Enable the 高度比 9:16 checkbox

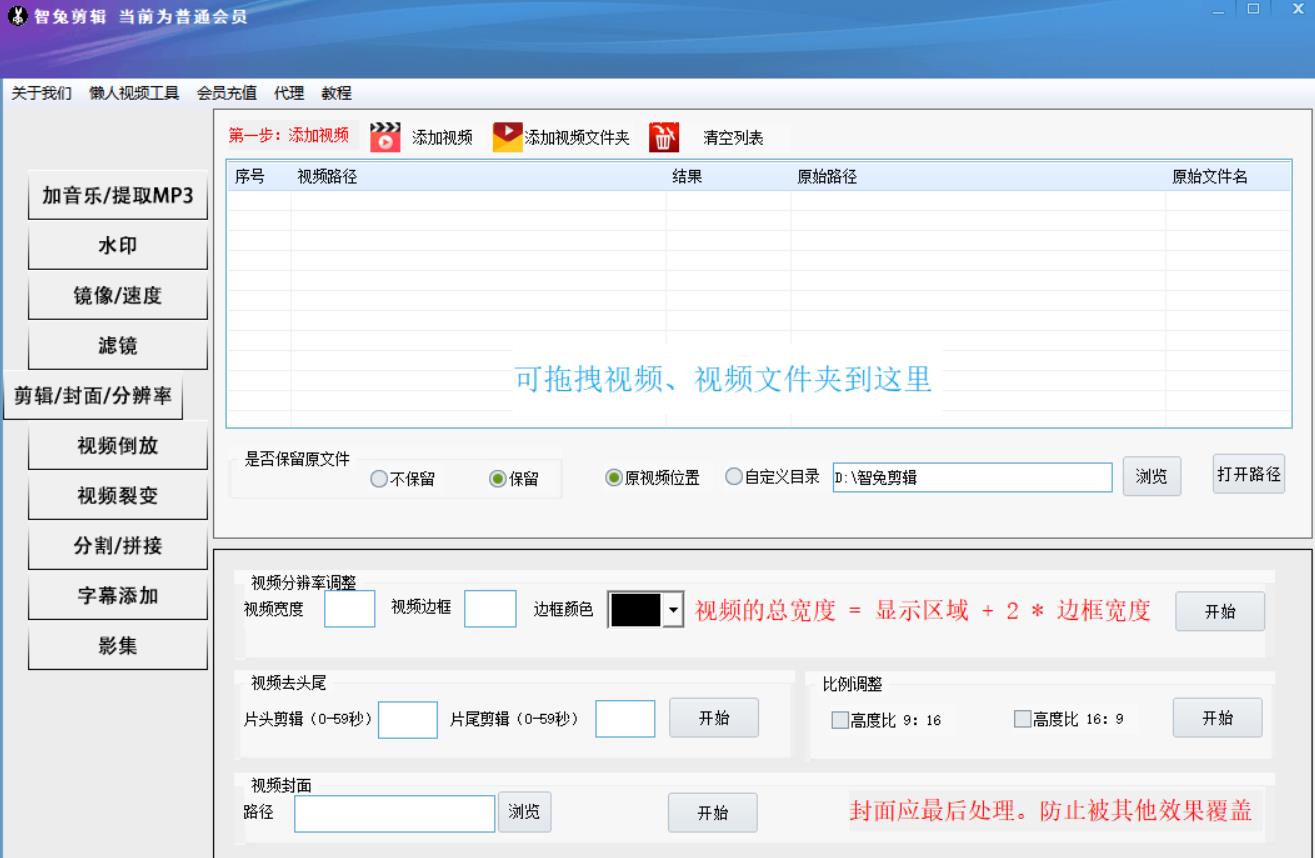coord(840,720)
